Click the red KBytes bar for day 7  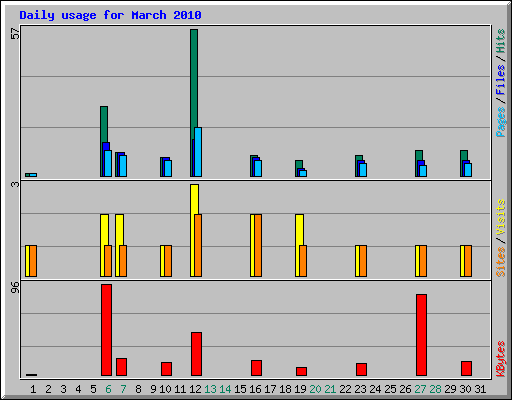[x=121, y=367]
